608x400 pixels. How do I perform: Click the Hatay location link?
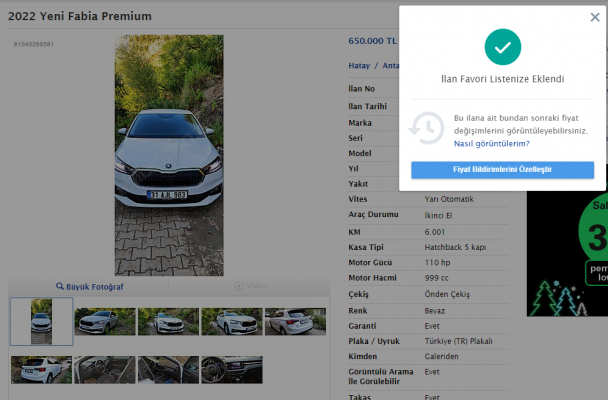click(359, 66)
